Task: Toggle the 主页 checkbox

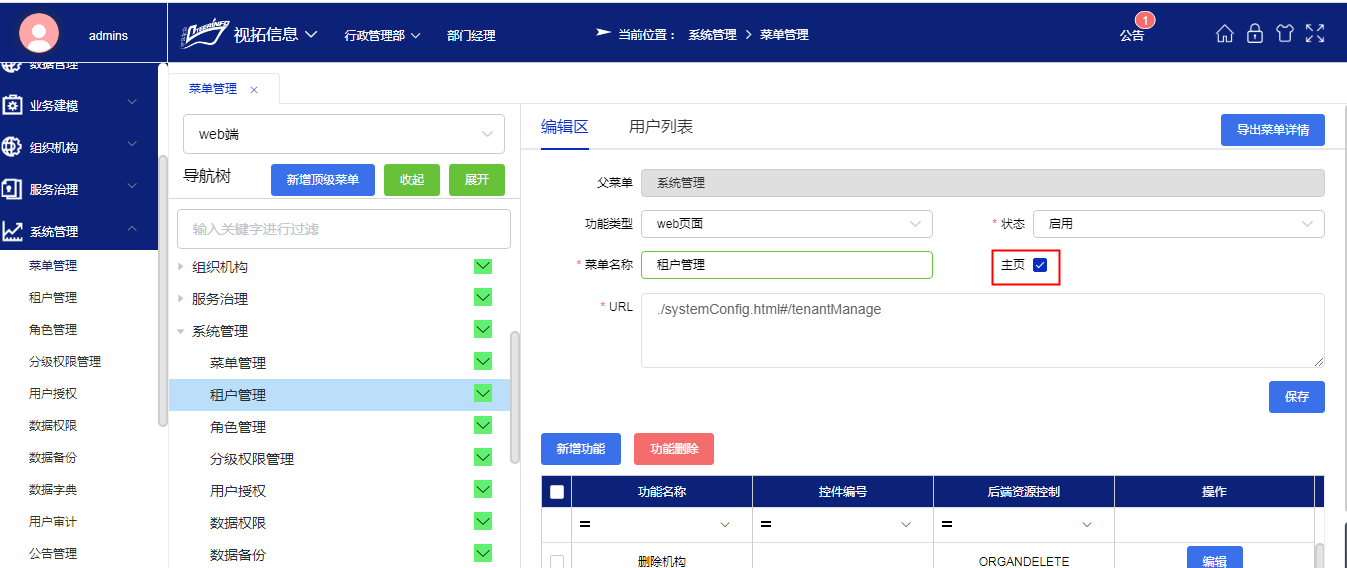Action: click(x=1040, y=265)
